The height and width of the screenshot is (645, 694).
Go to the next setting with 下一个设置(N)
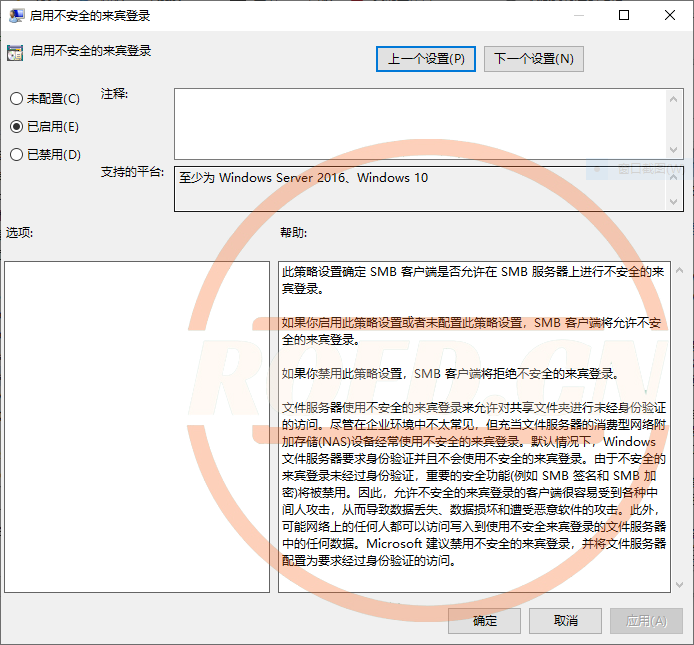[x=534, y=59]
